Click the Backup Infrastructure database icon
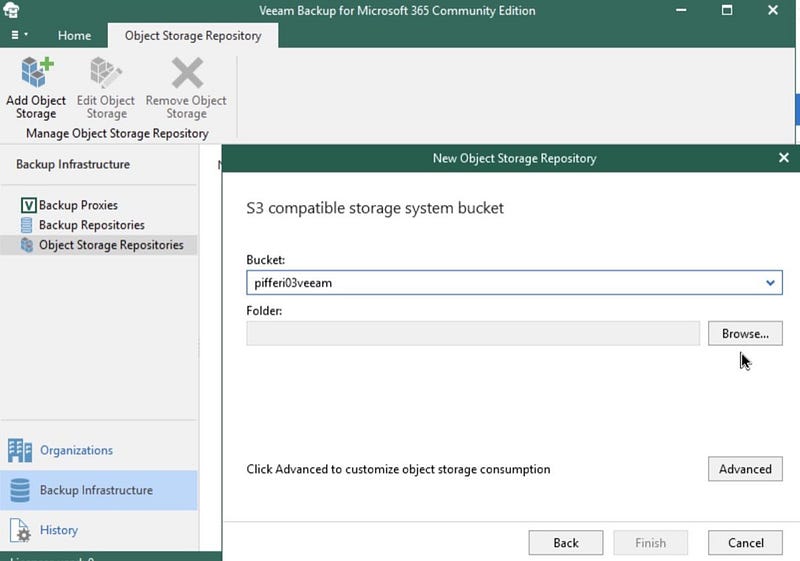Image resolution: width=800 pixels, height=561 pixels. 20,490
